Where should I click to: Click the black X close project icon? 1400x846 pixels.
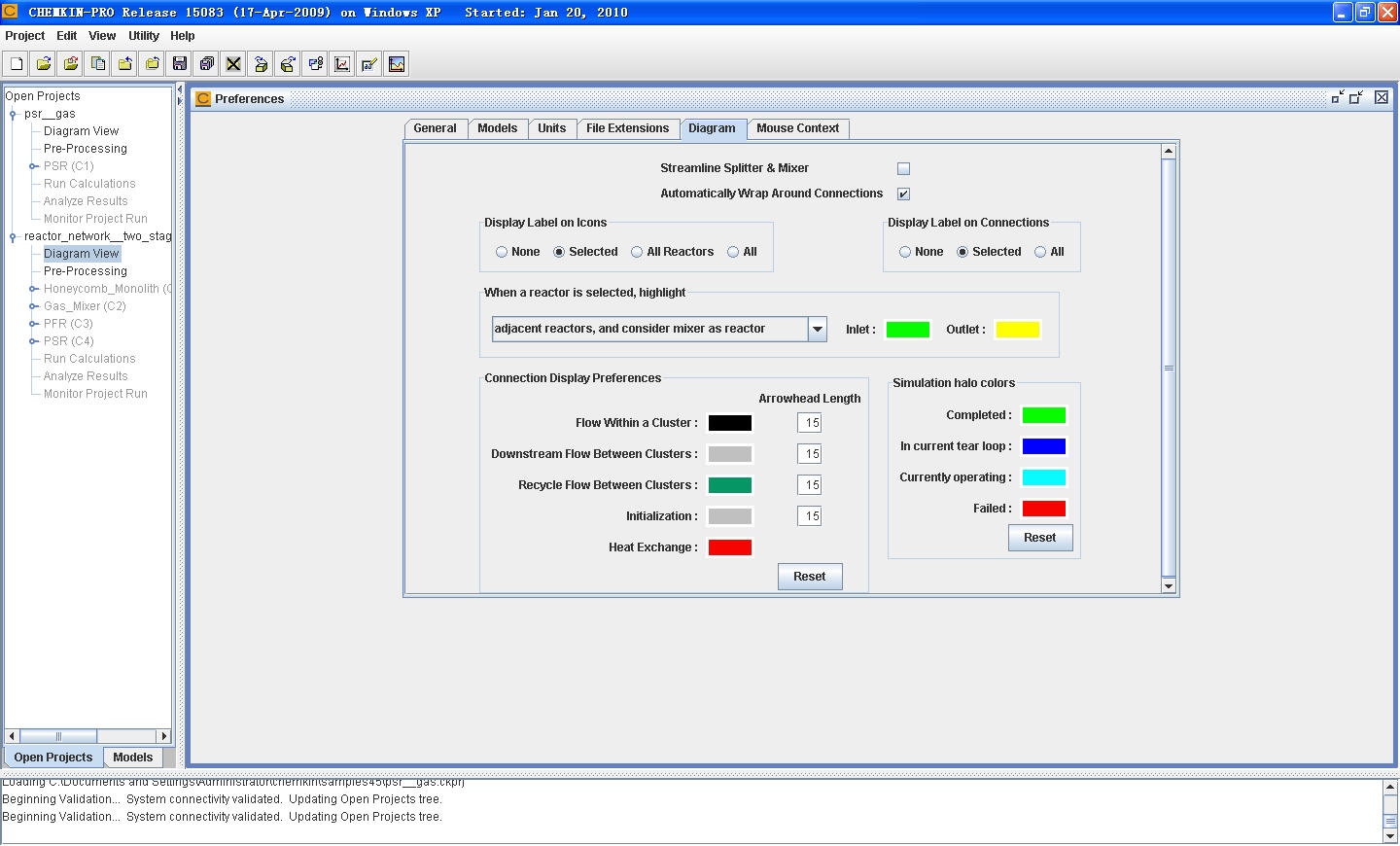233,64
